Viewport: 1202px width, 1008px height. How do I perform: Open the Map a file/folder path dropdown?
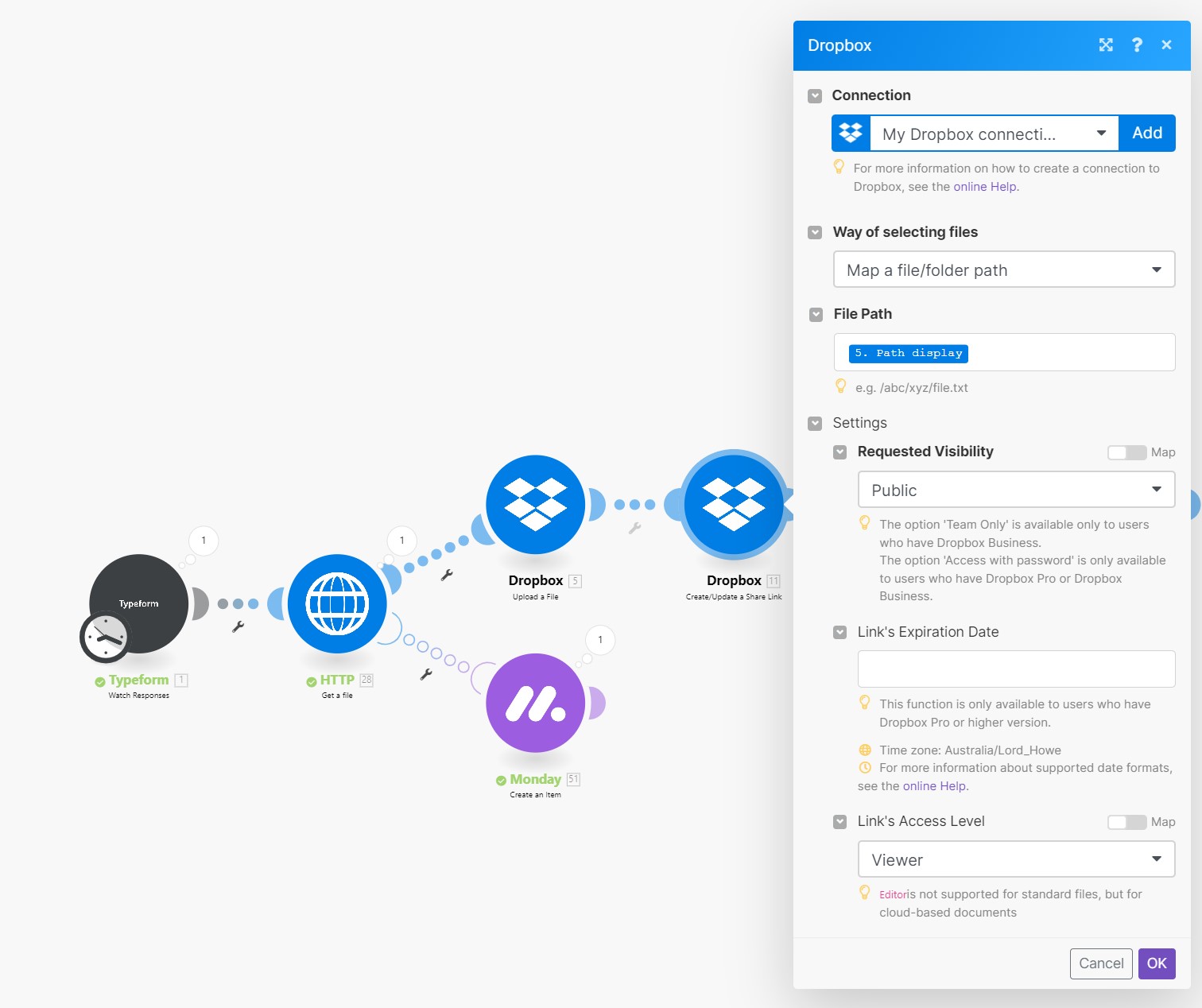[1004, 270]
